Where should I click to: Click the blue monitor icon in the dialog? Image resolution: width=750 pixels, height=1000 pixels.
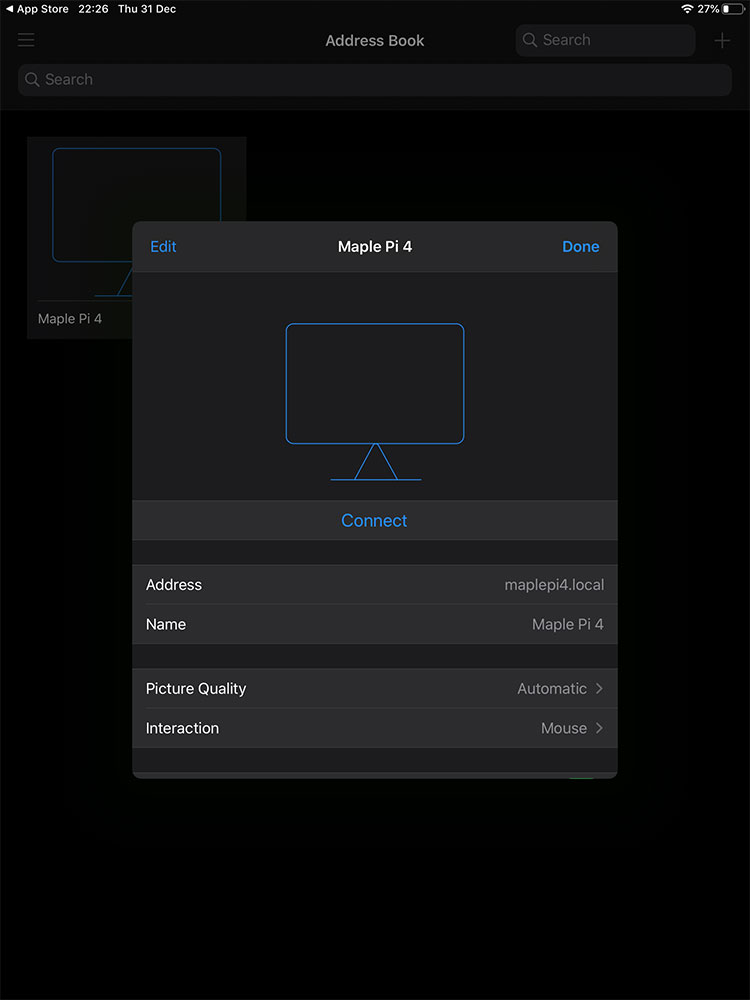[x=375, y=400]
